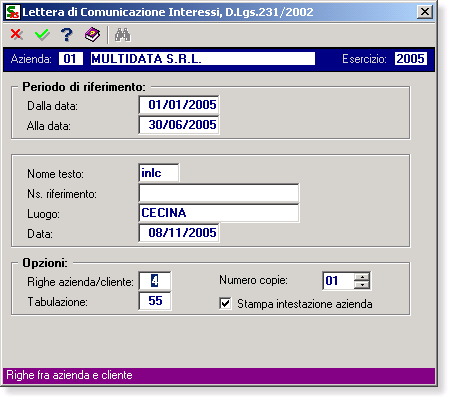449x398 pixels.
Task: Click the 'Ns. riferimento:' label
Action: coord(62,194)
